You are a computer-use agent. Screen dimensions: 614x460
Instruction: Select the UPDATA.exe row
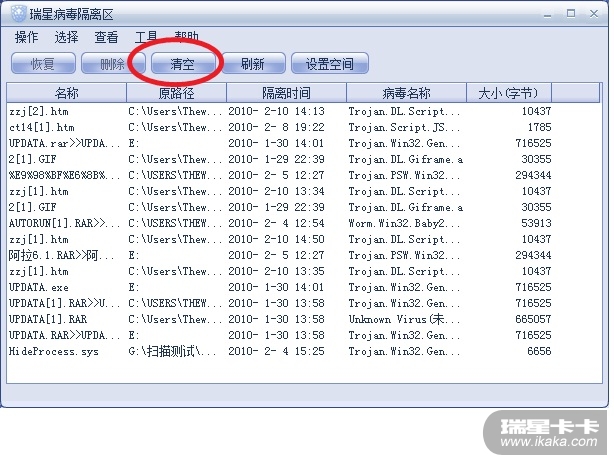click(x=280, y=287)
